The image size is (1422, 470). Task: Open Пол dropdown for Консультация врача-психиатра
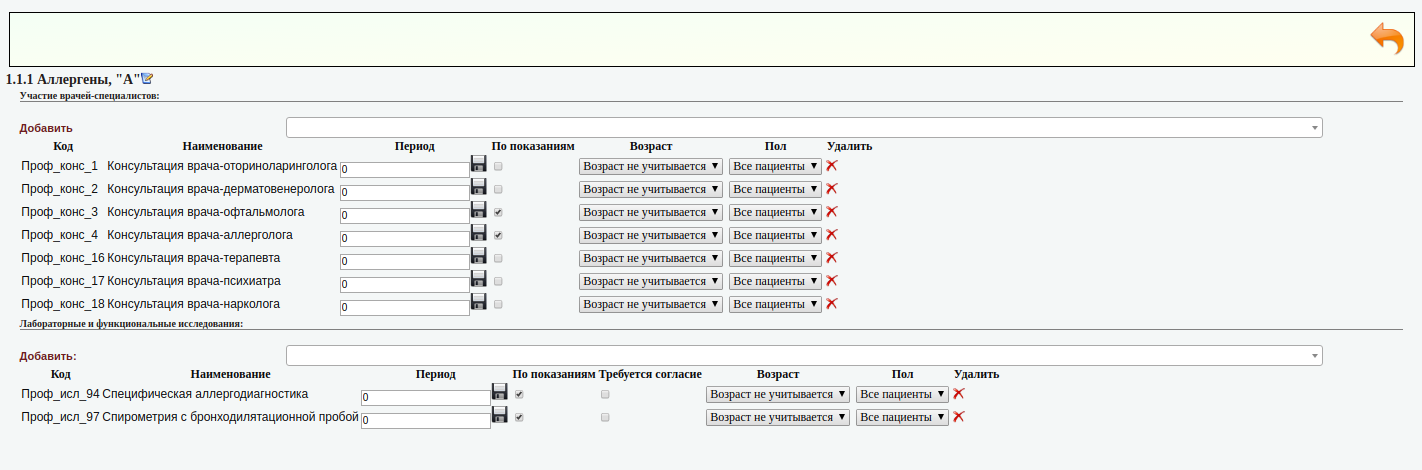(x=774, y=282)
